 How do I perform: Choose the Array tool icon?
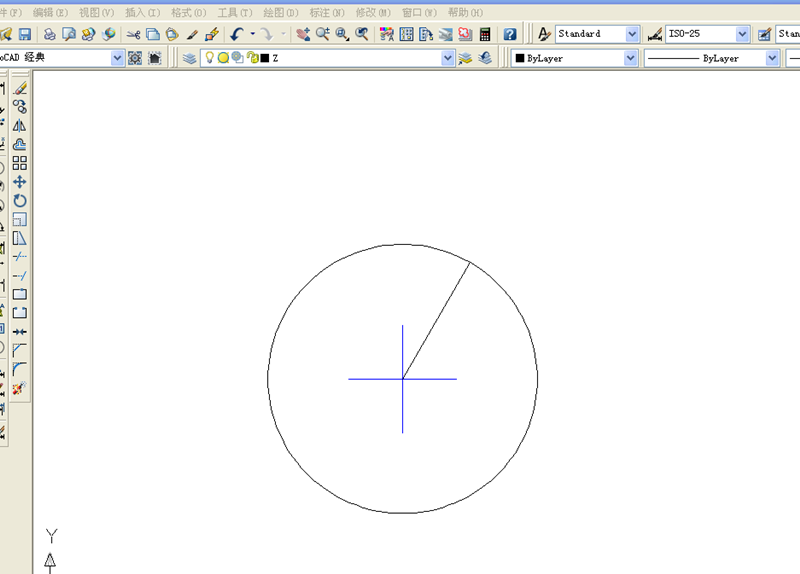(x=20, y=163)
